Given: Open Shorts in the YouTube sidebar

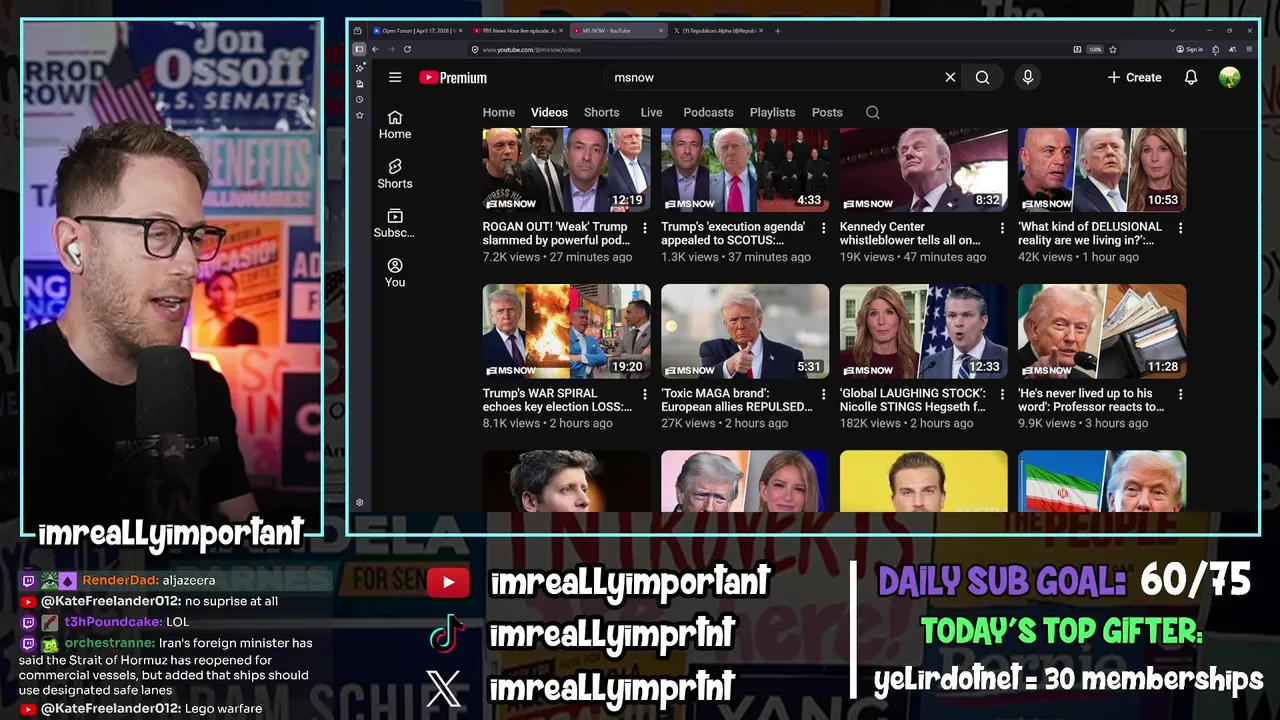Looking at the screenshot, I should (x=395, y=174).
